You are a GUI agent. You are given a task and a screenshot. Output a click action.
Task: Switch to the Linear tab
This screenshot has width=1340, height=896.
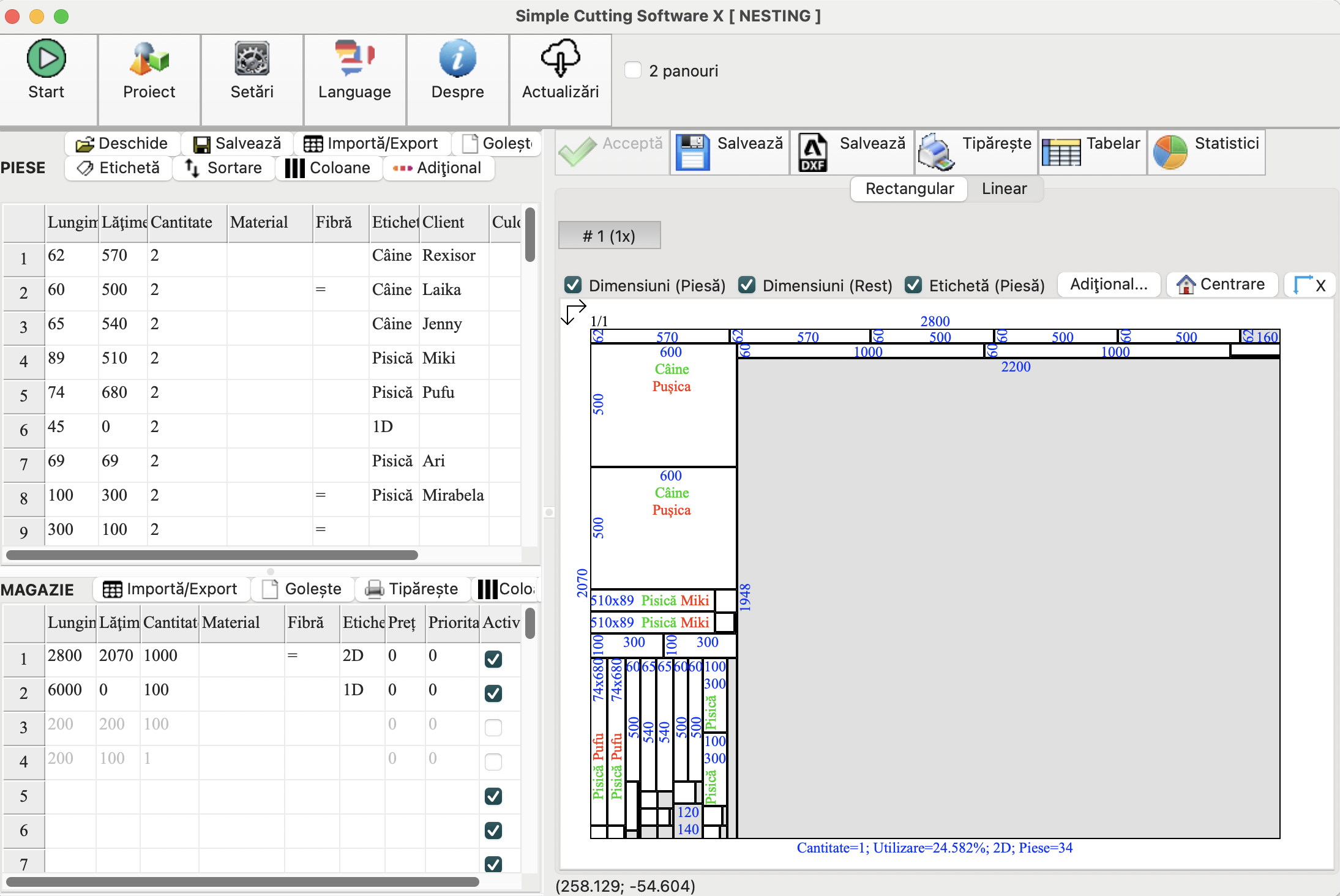point(1004,189)
